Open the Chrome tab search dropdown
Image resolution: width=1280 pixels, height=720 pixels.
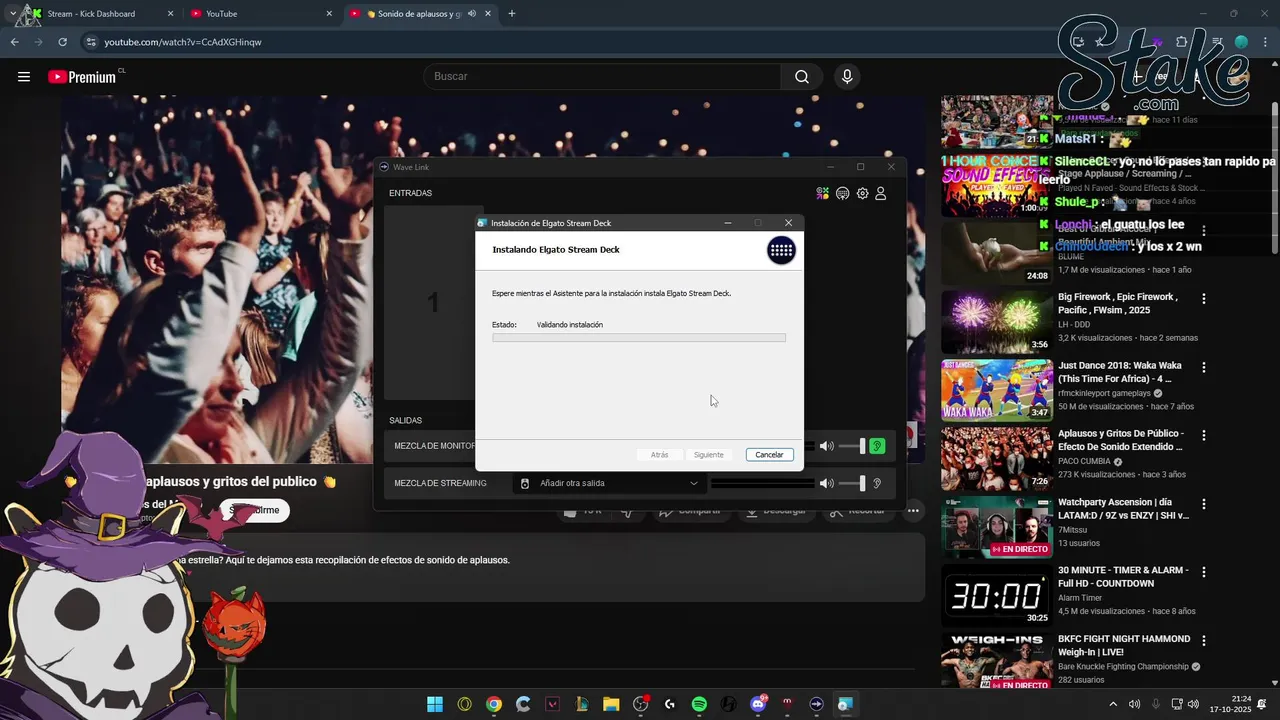[x=13, y=14]
